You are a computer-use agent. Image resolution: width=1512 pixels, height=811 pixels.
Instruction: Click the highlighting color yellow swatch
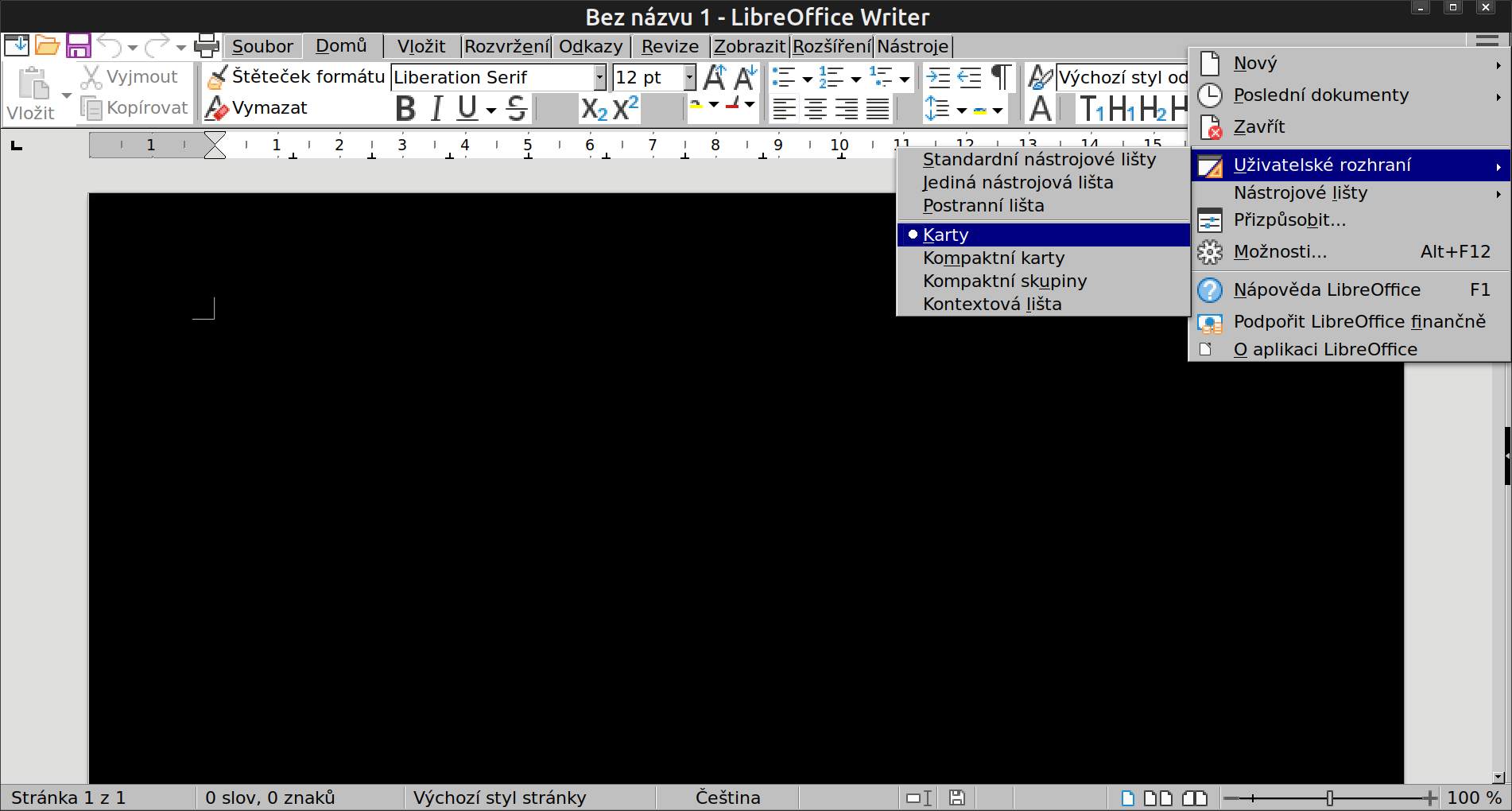(696, 105)
